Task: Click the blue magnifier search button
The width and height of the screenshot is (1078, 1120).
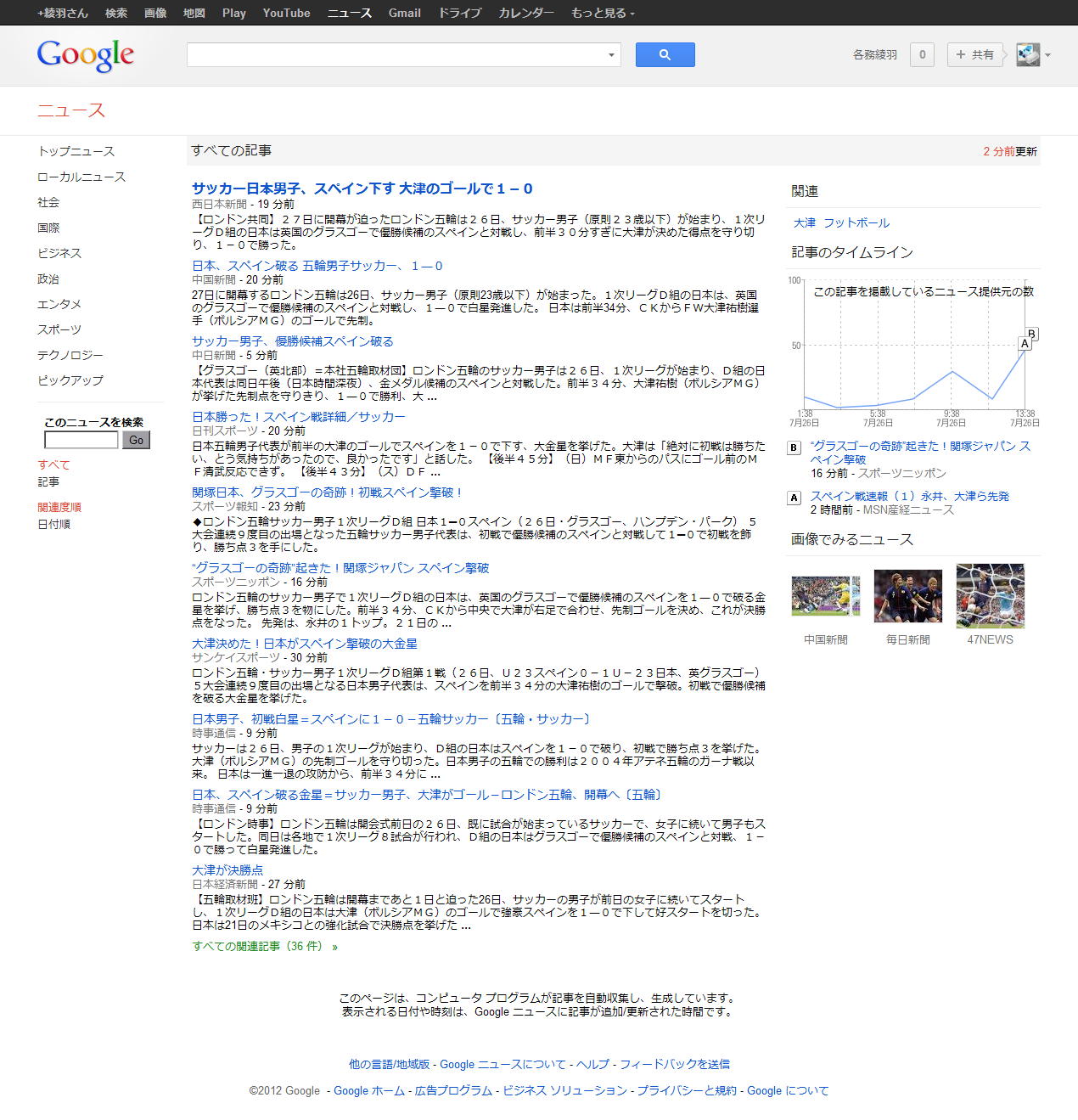Action: (665, 55)
